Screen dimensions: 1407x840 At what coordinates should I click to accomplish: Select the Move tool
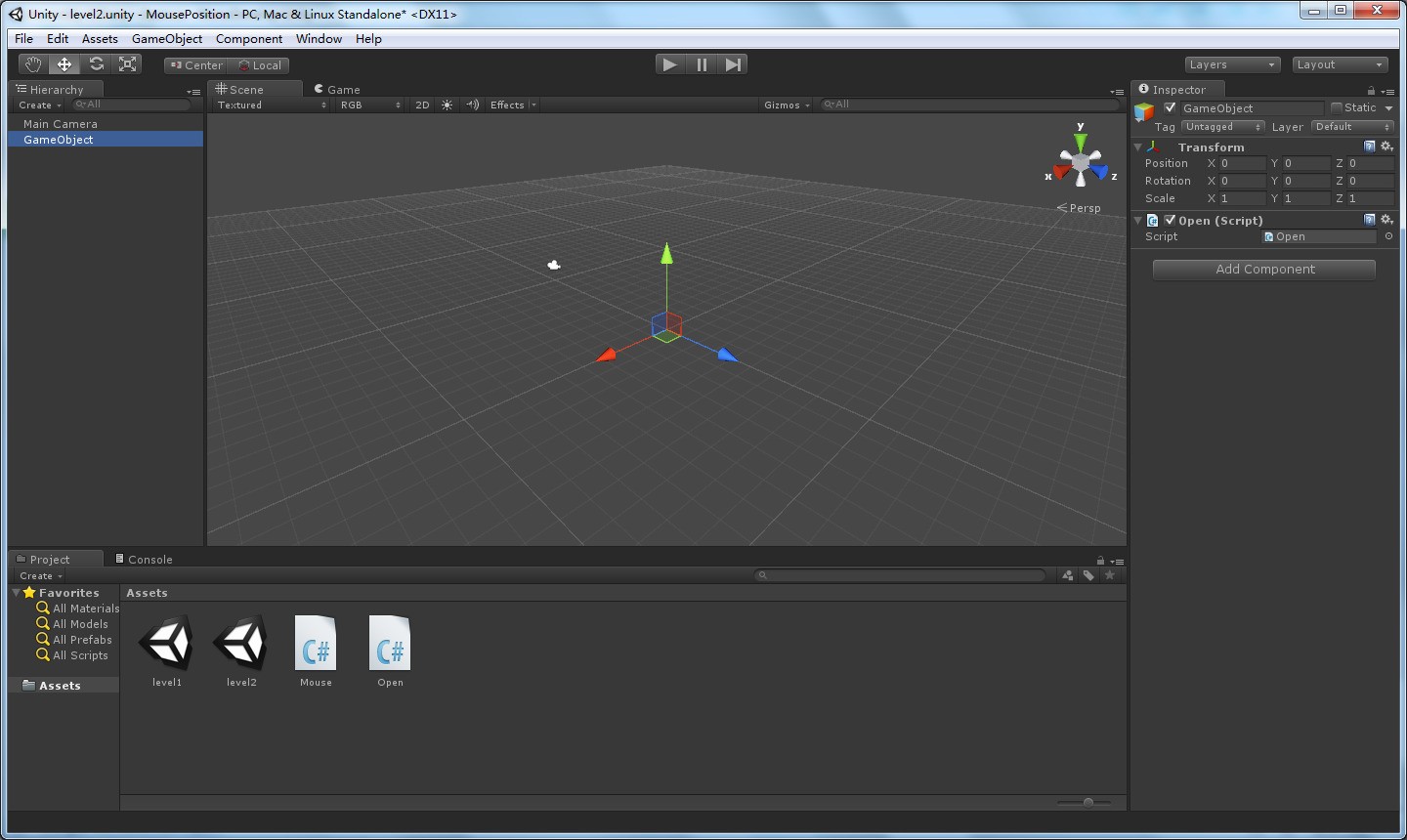(x=64, y=63)
